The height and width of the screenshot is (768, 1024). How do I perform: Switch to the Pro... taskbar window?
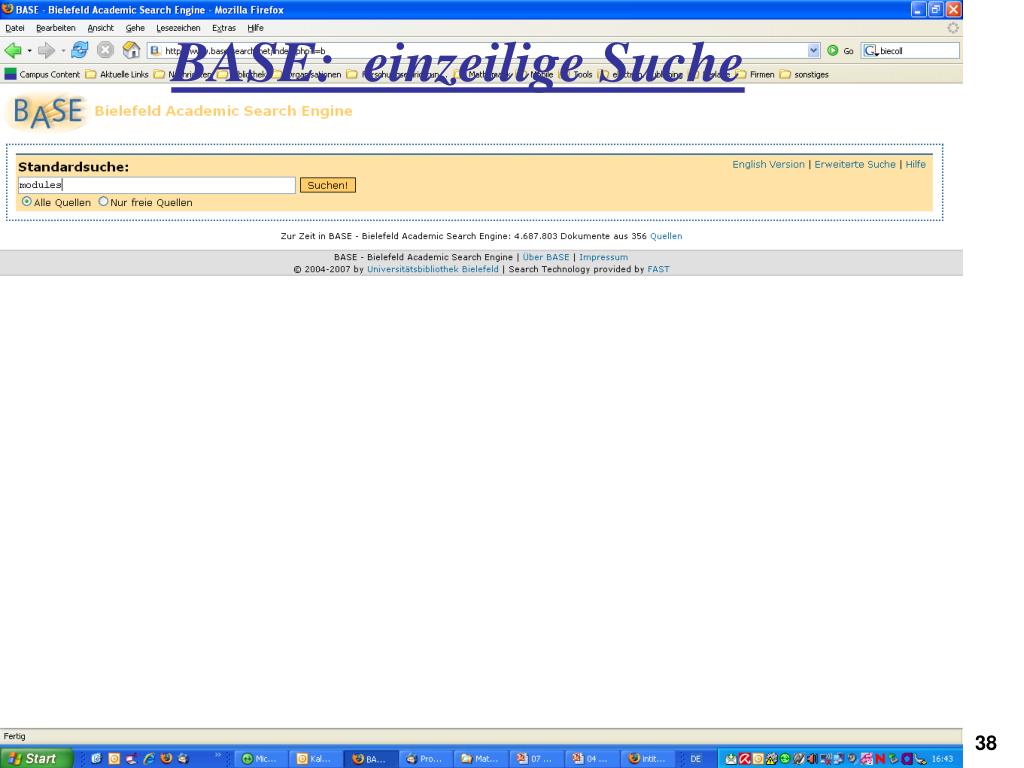(424, 759)
